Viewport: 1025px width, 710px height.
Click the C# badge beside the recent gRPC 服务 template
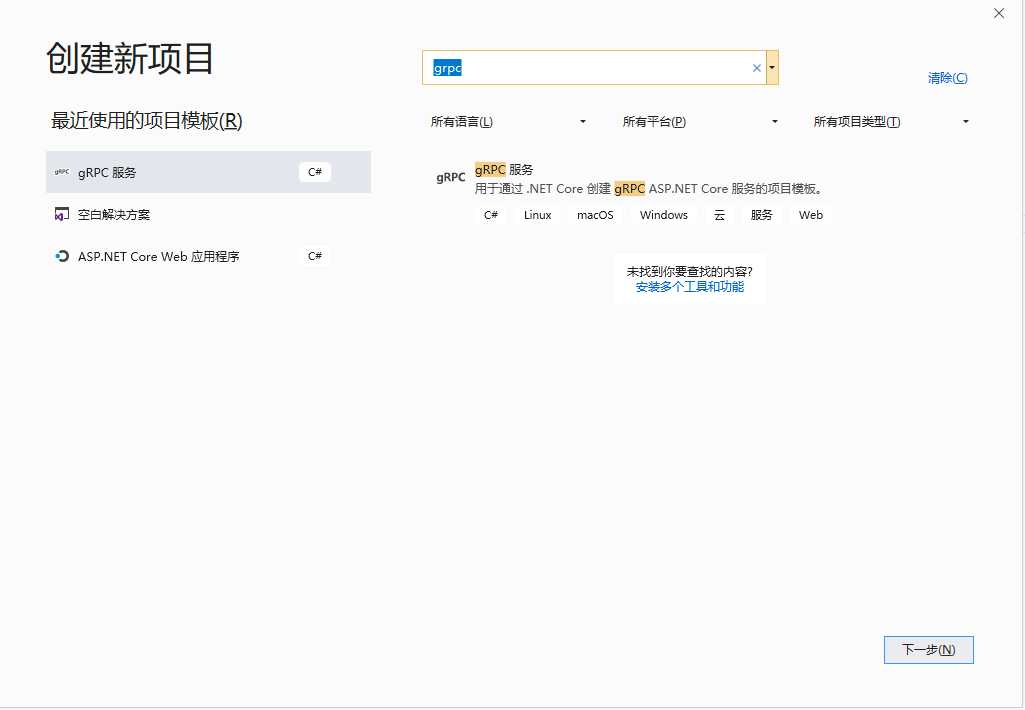pyautogui.click(x=315, y=172)
